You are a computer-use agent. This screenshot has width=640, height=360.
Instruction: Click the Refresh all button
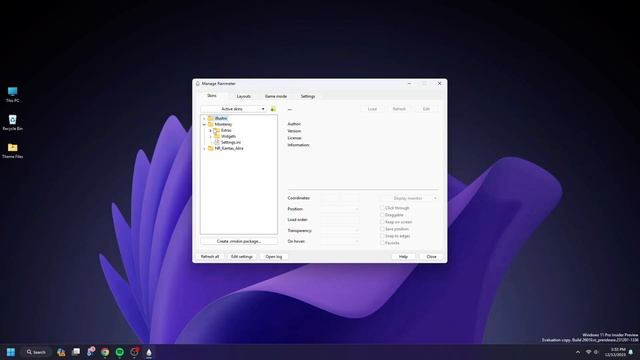pyautogui.click(x=210, y=256)
